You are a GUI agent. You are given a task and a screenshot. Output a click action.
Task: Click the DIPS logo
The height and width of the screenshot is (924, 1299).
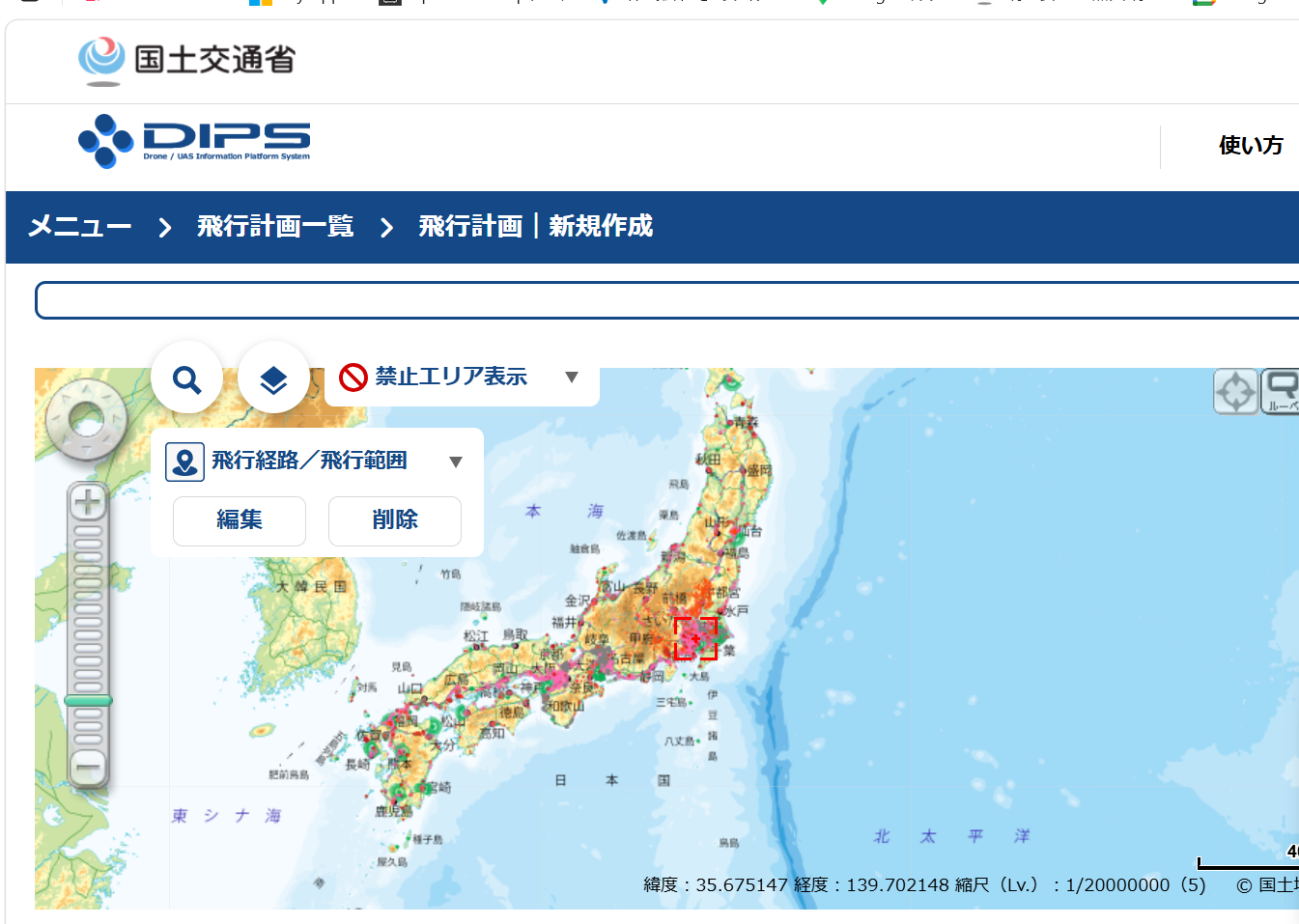(x=194, y=141)
